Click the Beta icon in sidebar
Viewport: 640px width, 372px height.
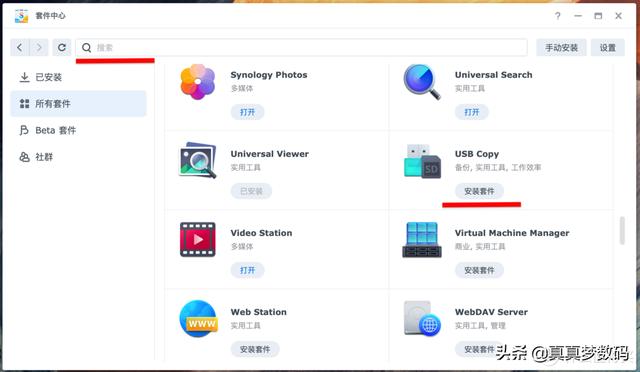(x=24, y=130)
